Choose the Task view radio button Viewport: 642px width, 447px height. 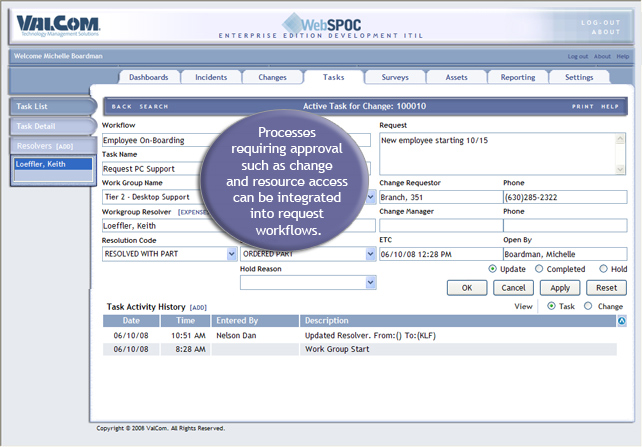pyautogui.click(x=551, y=306)
